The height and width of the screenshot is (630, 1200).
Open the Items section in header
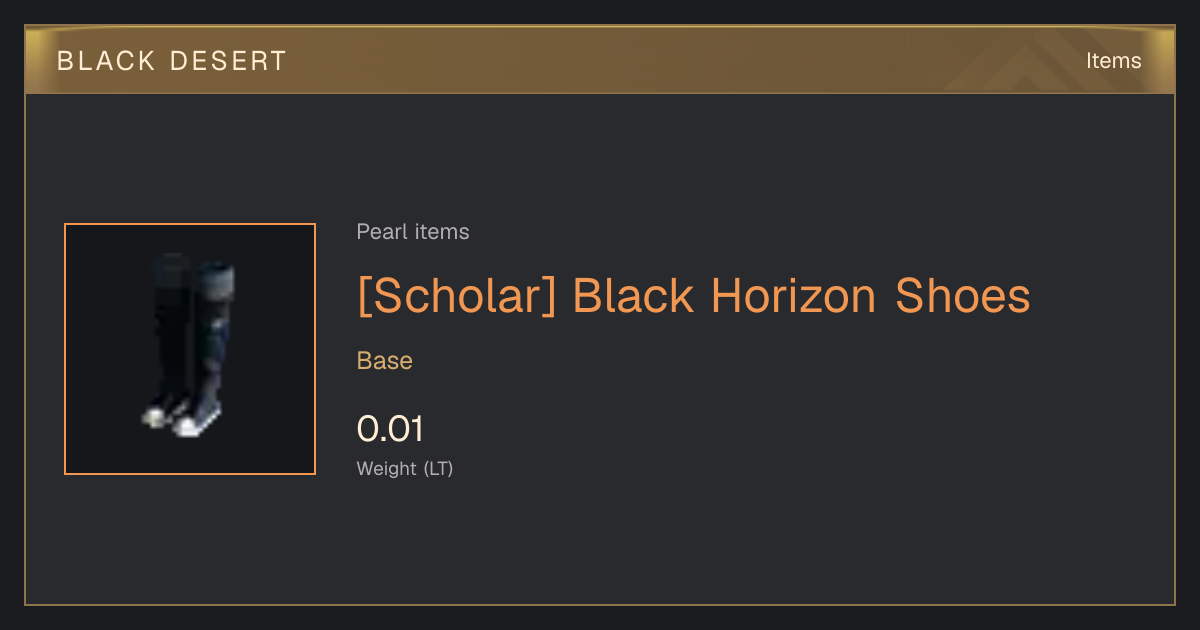tap(1113, 60)
